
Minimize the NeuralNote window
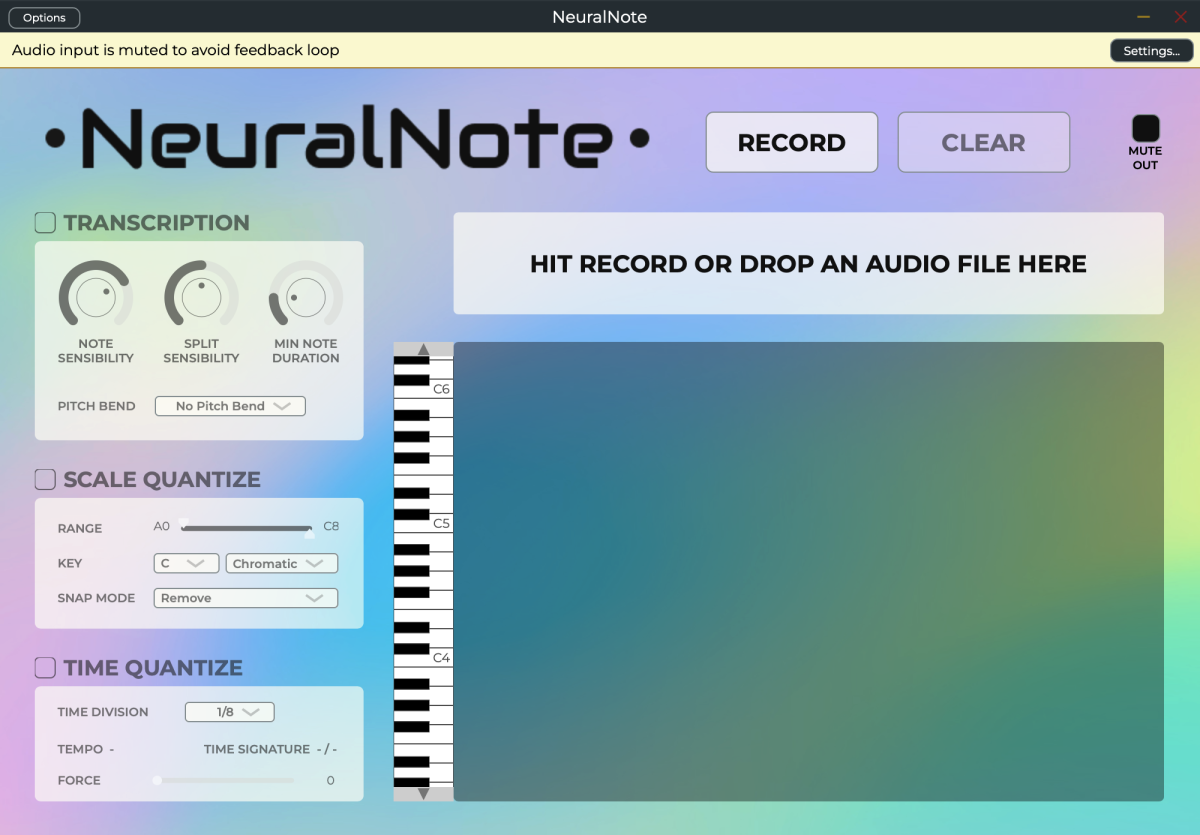1144,17
